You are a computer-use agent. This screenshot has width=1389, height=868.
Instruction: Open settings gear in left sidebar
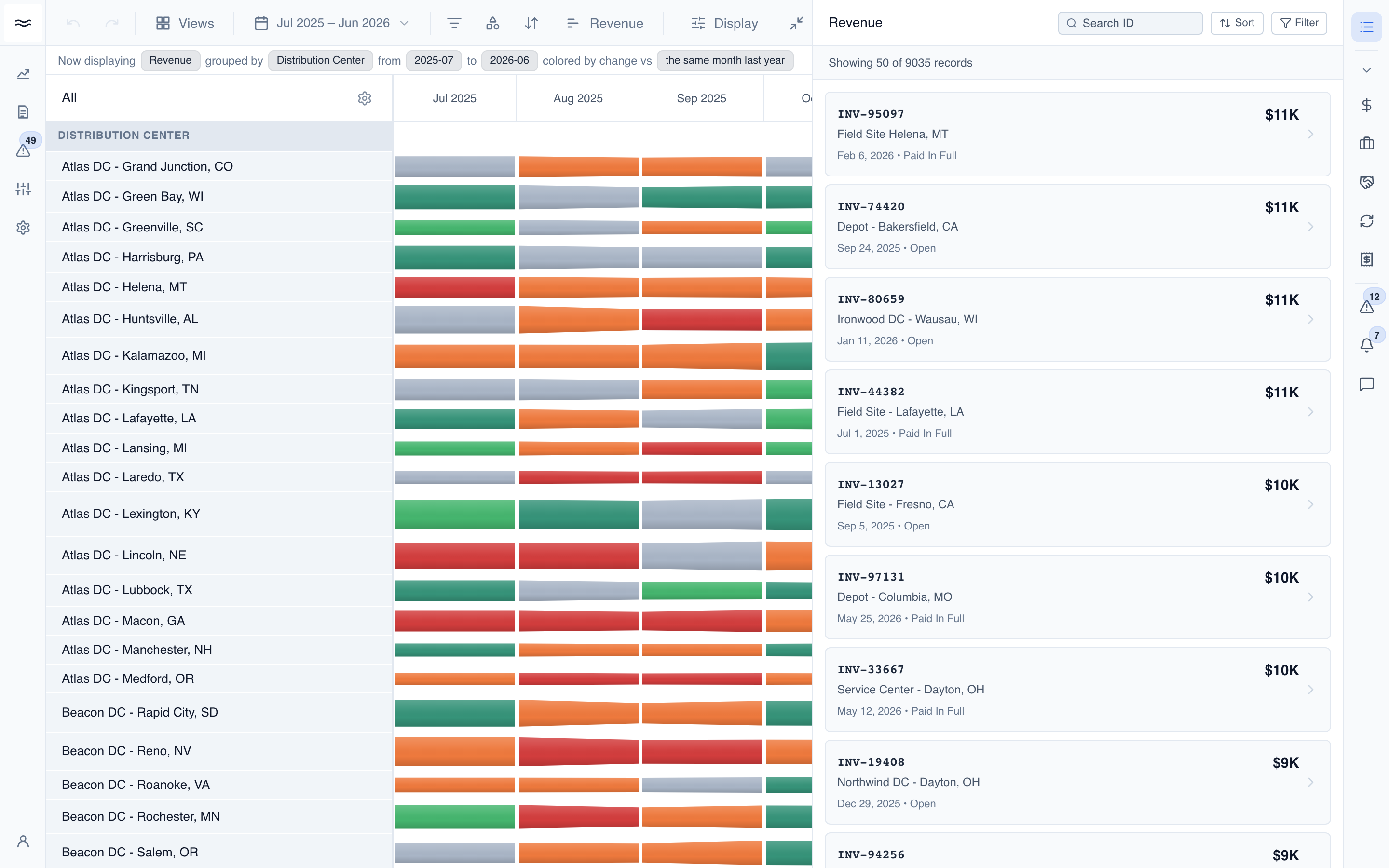tap(23, 227)
